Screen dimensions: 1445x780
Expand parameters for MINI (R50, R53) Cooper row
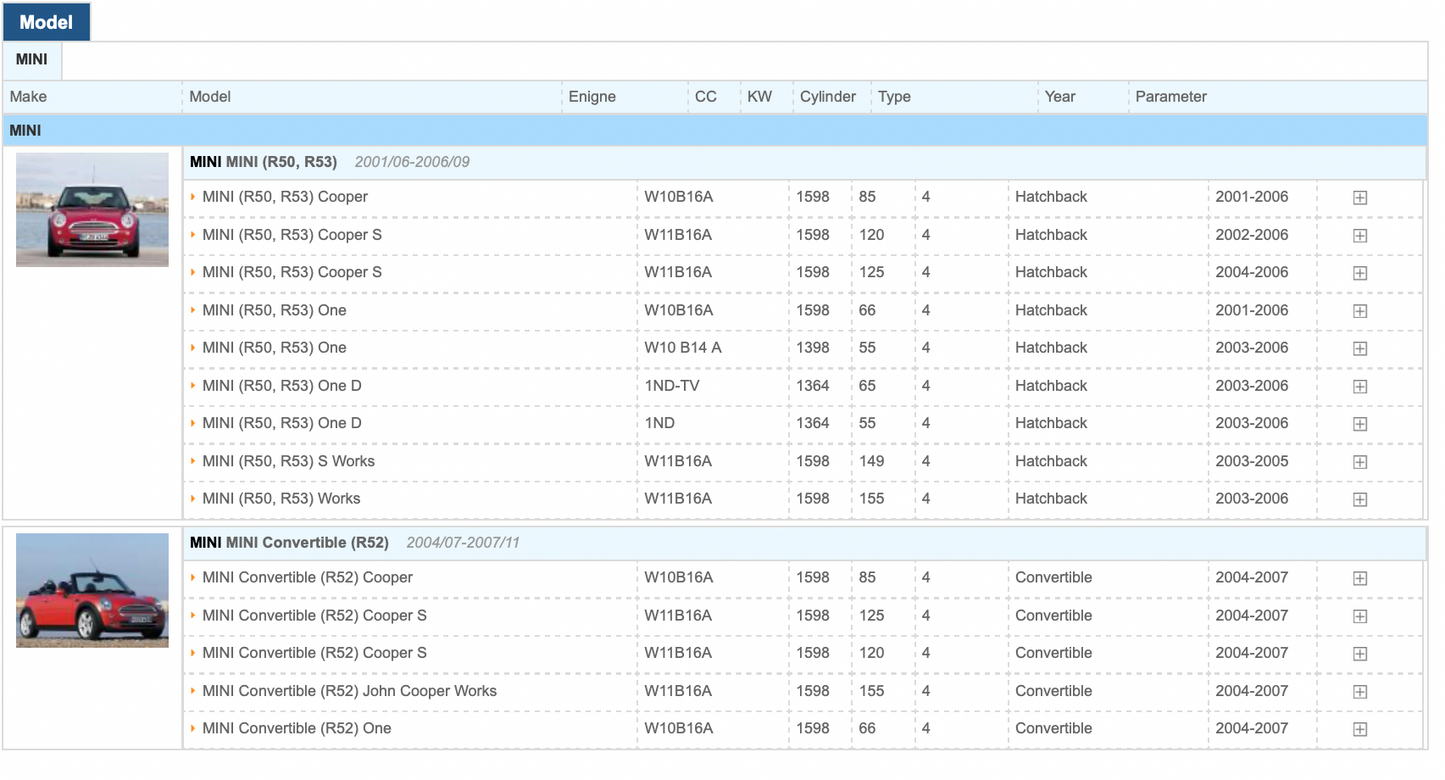pyautogui.click(x=1360, y=198)
